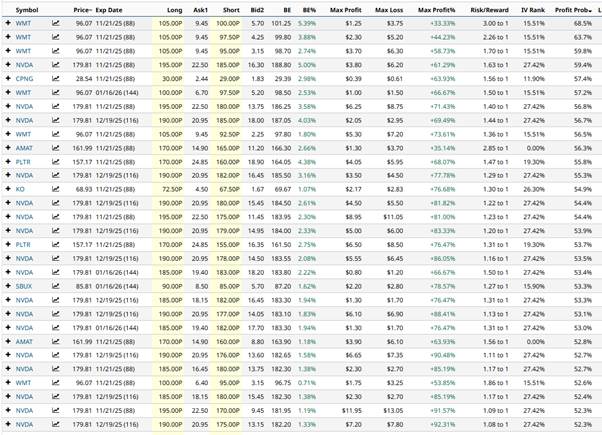Open chart icon for WMT row with 100.00P short
The height and width of the screenshot is (435, 602).
point(56,23)
